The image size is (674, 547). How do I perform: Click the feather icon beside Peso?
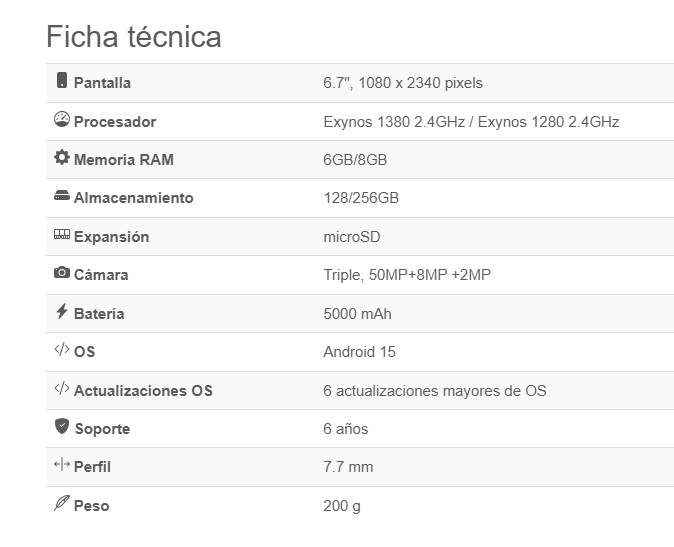[62, 503]
